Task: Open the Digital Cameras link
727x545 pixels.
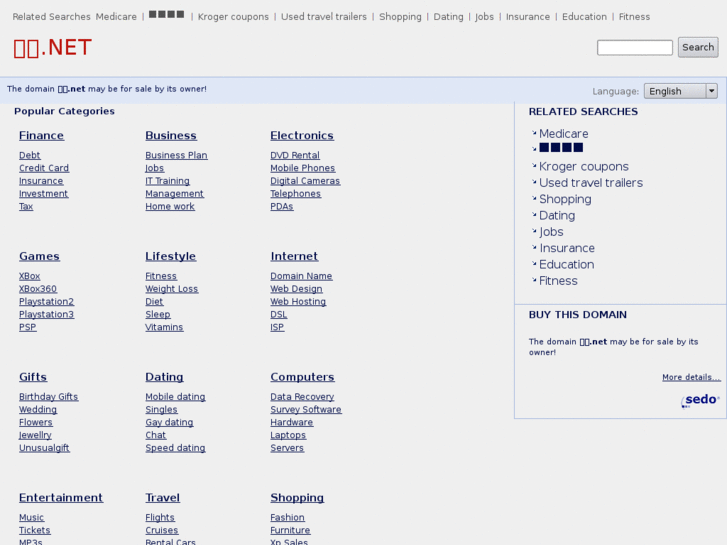Action: (305, 181)
